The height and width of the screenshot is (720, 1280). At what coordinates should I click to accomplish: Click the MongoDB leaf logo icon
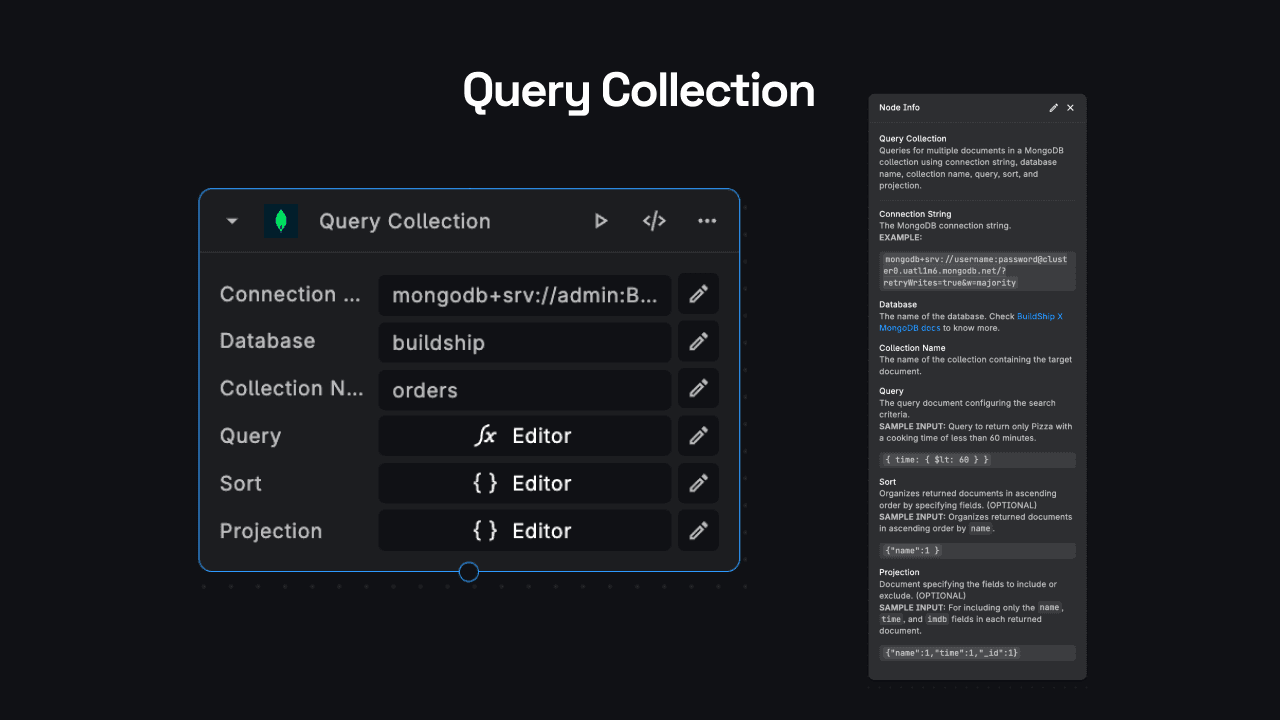(281, 221)
